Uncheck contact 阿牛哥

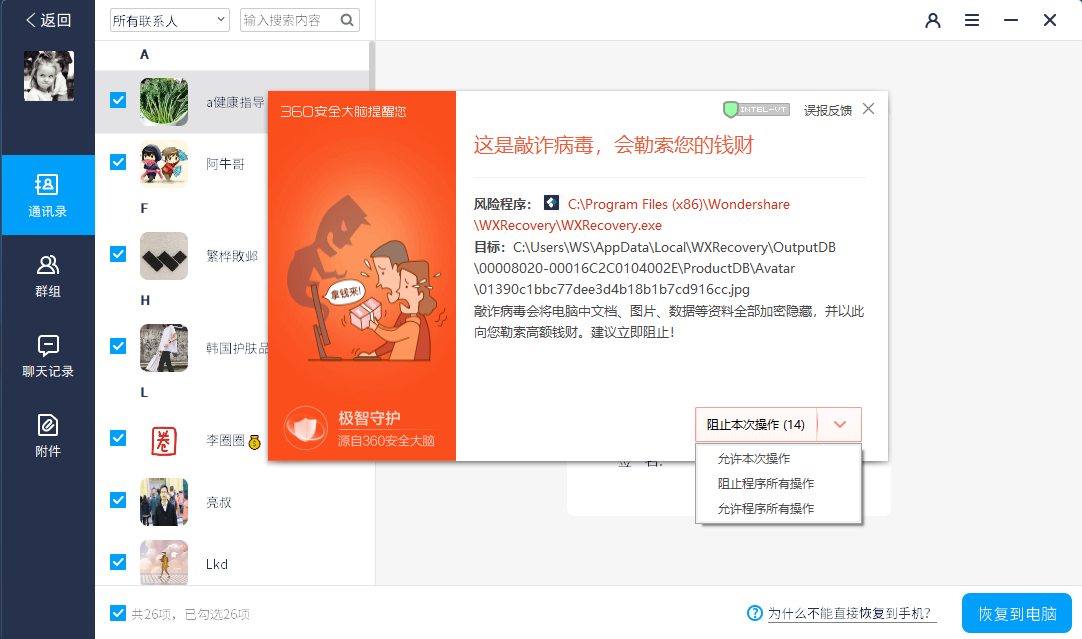click(x=118, y=162)
